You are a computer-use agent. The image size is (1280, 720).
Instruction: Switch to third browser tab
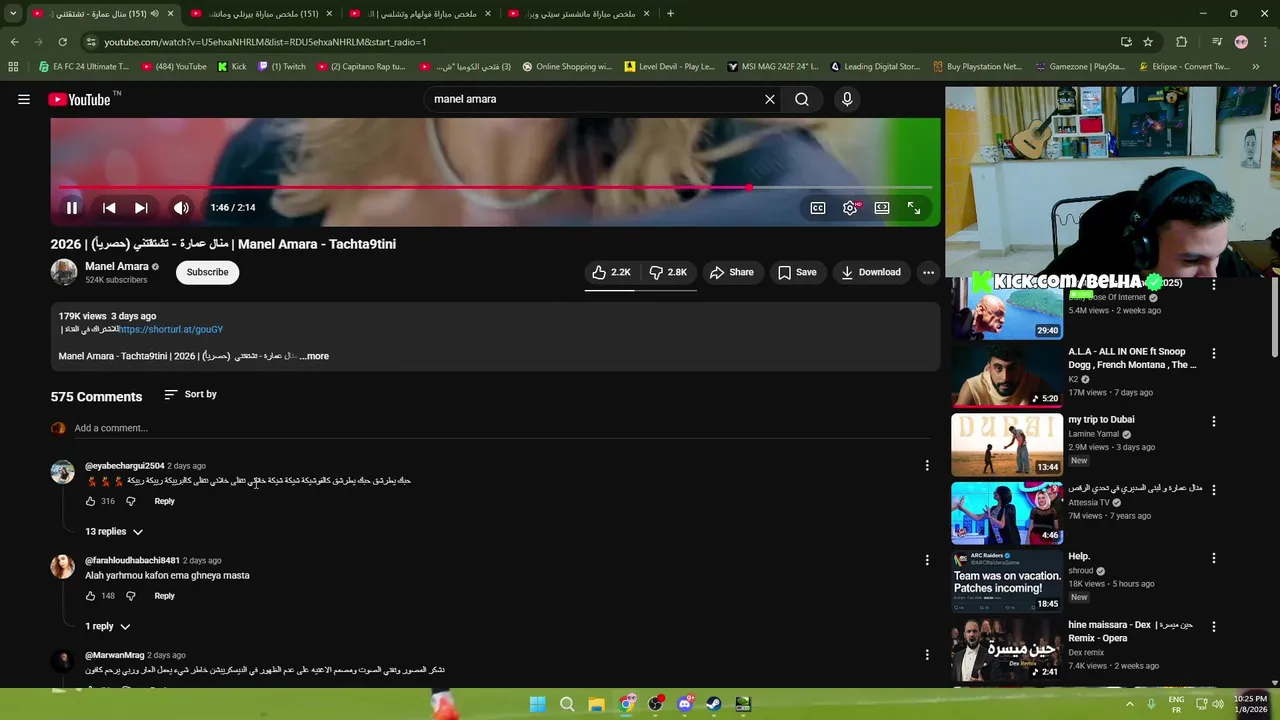(x=422, y=14)
